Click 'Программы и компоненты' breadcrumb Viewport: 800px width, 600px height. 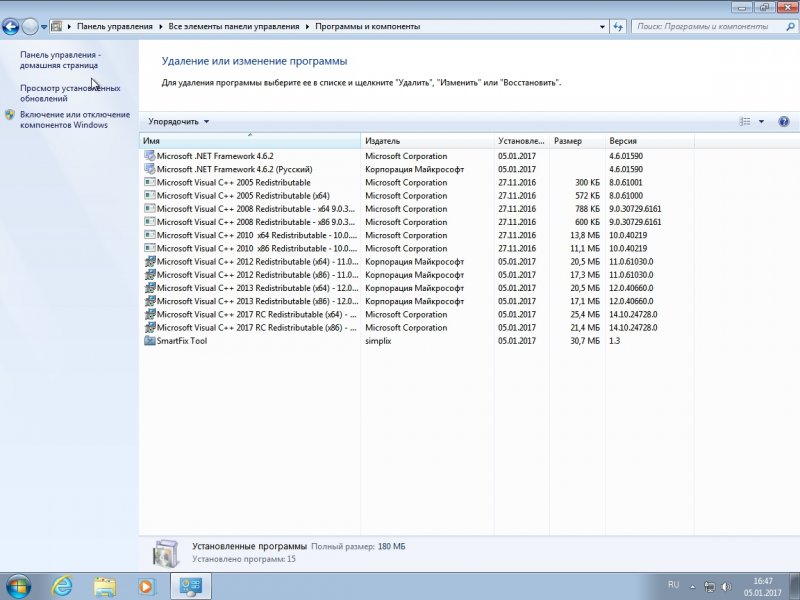point(367,27)
